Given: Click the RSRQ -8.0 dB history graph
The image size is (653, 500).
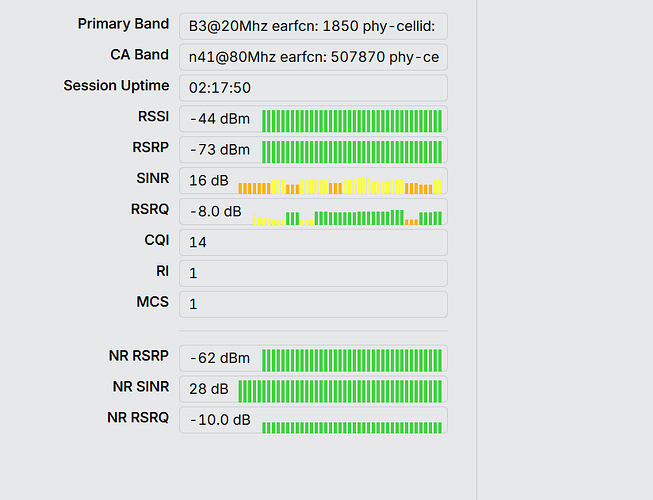Looking at the screenshot, I should click(x=347, y=217).
